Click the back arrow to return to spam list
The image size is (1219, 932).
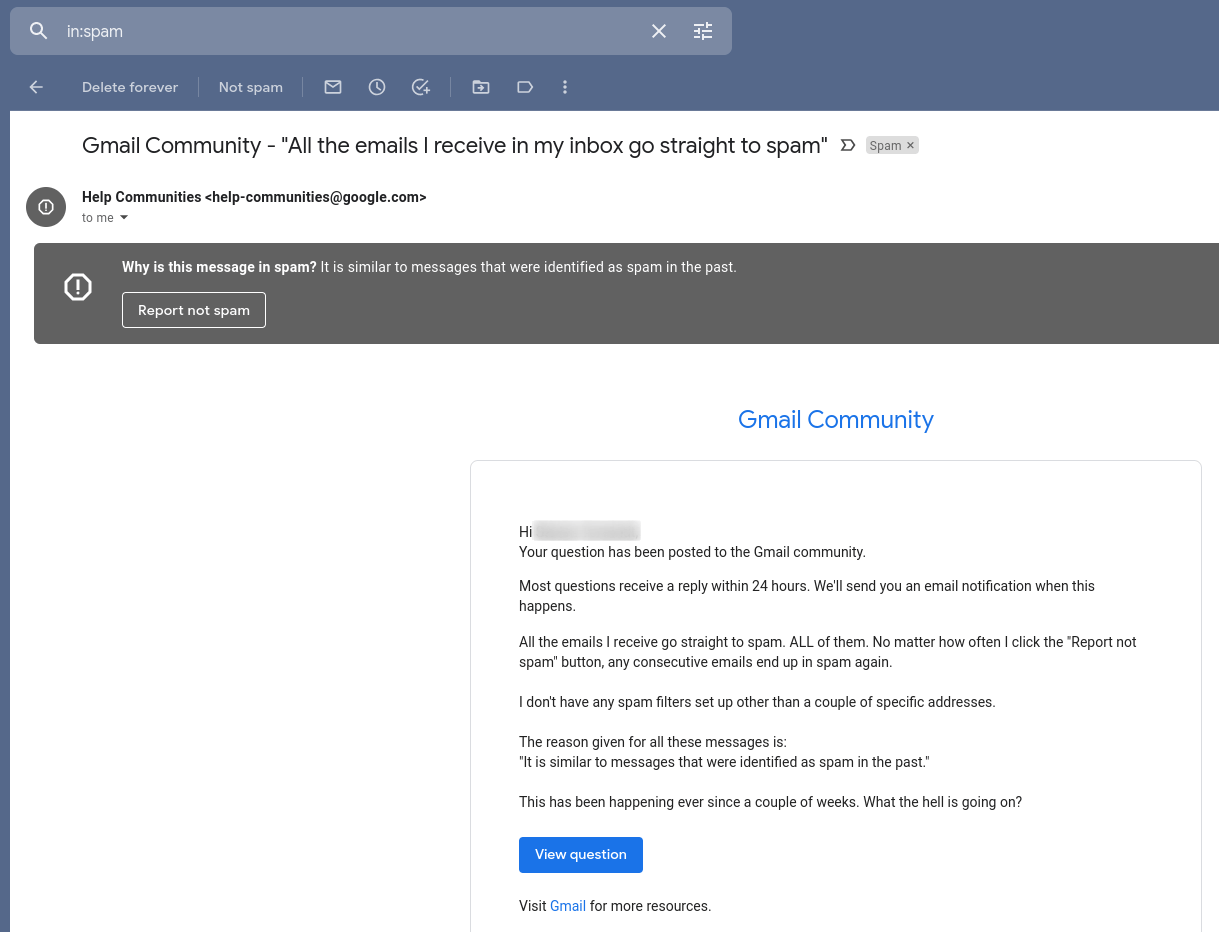tap(36, 87)
